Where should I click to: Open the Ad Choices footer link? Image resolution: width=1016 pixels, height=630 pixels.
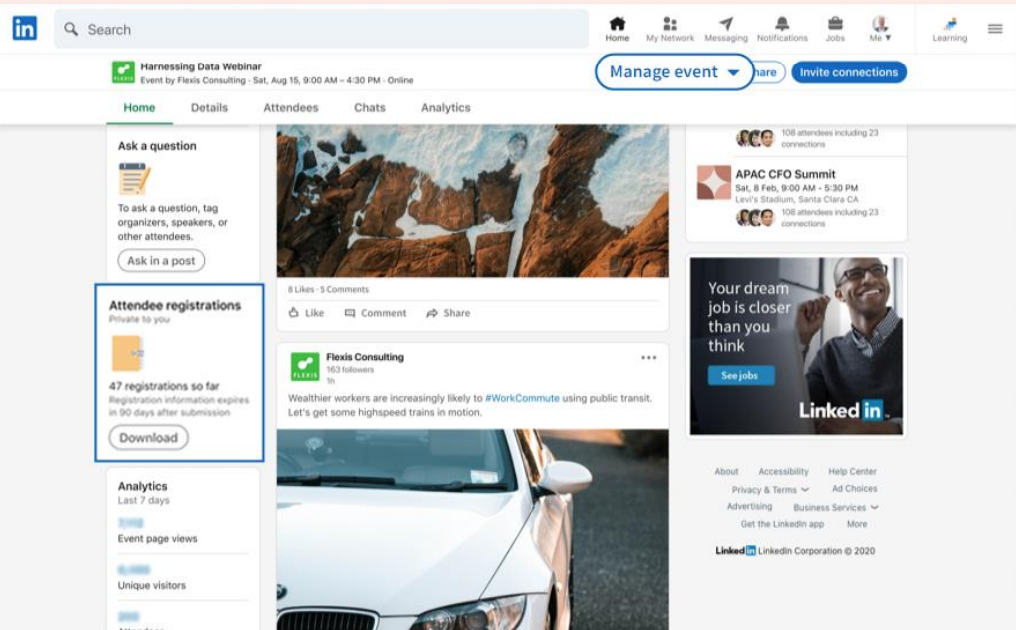point(855,489)
